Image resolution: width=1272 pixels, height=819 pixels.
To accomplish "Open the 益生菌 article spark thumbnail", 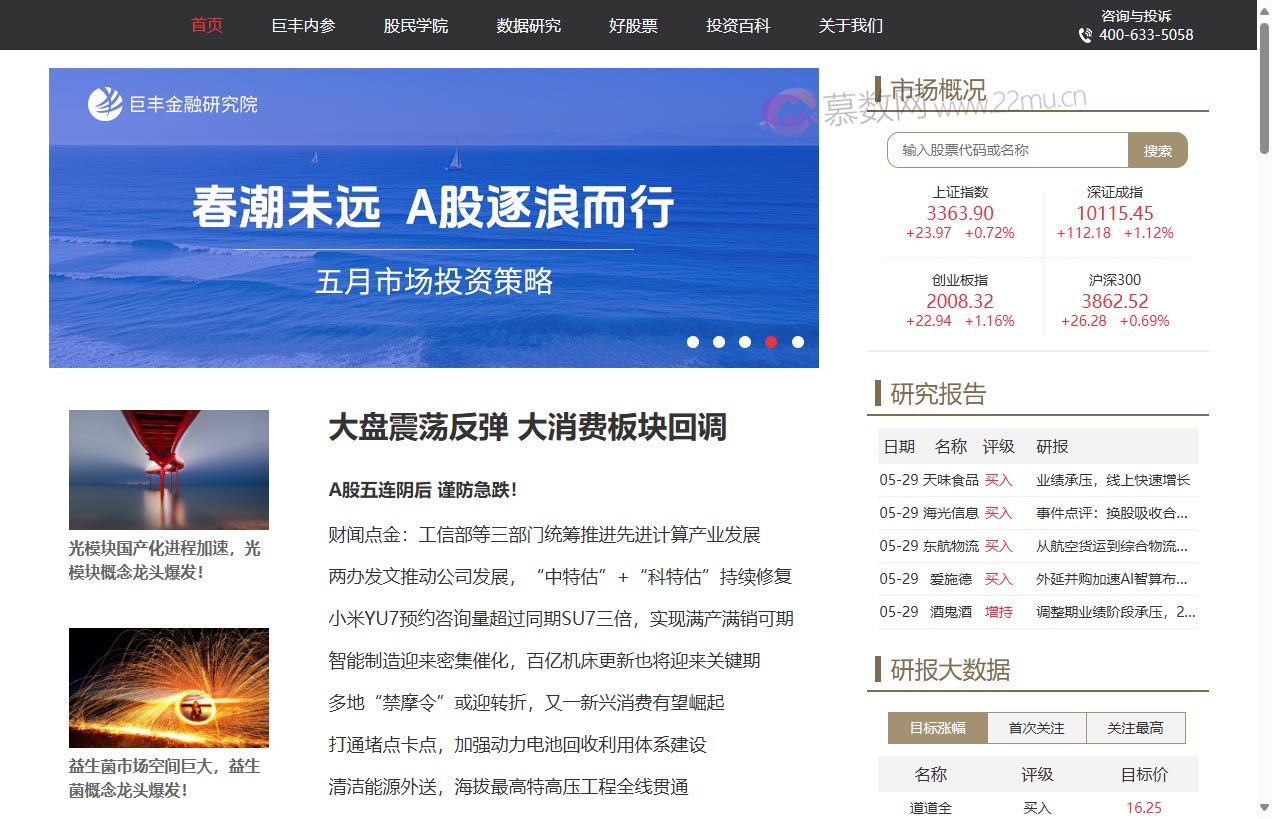I will [168, 687].
